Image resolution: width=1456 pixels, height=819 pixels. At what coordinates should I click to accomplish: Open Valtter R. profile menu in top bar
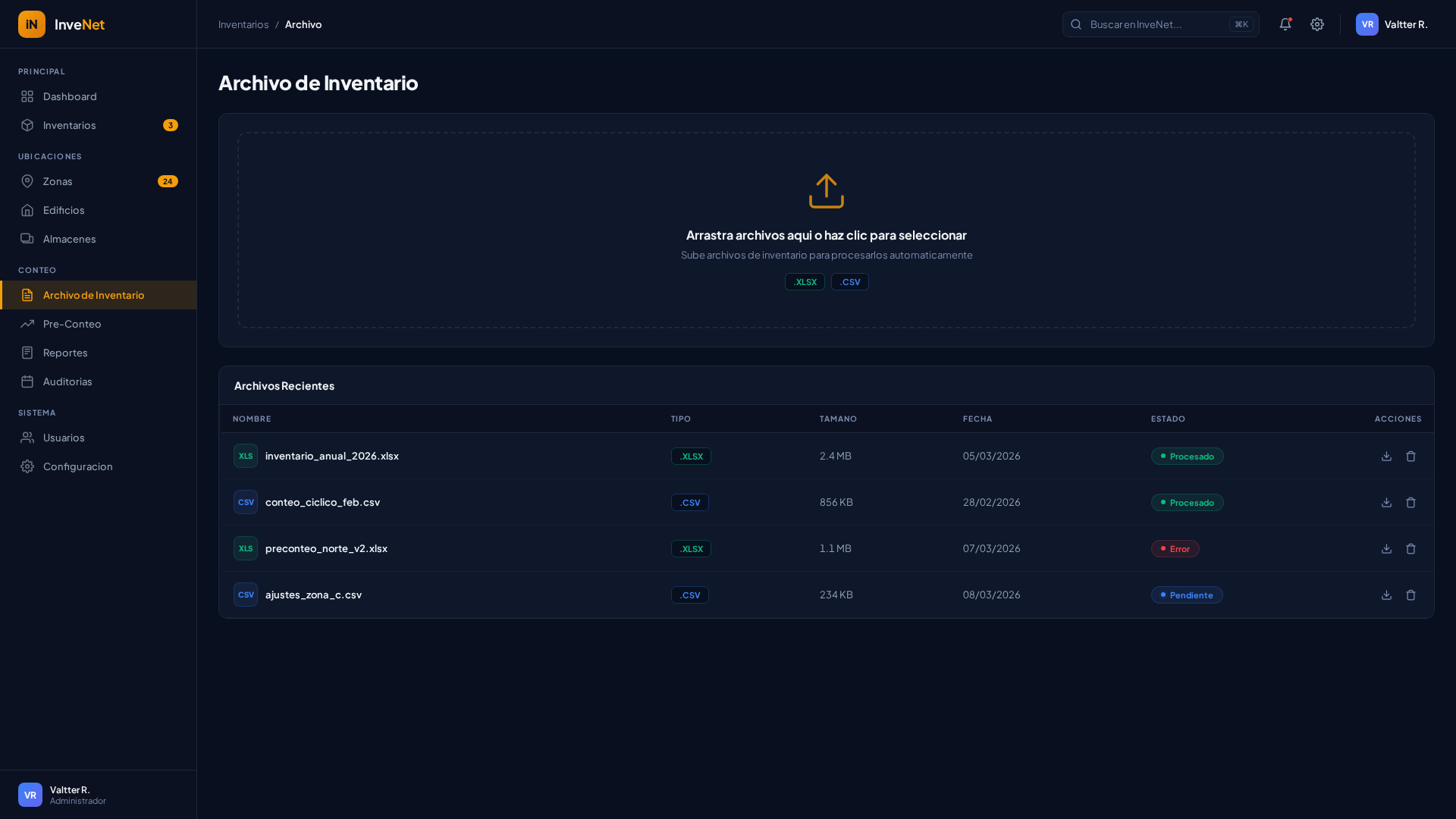[x=1392, y=24]
